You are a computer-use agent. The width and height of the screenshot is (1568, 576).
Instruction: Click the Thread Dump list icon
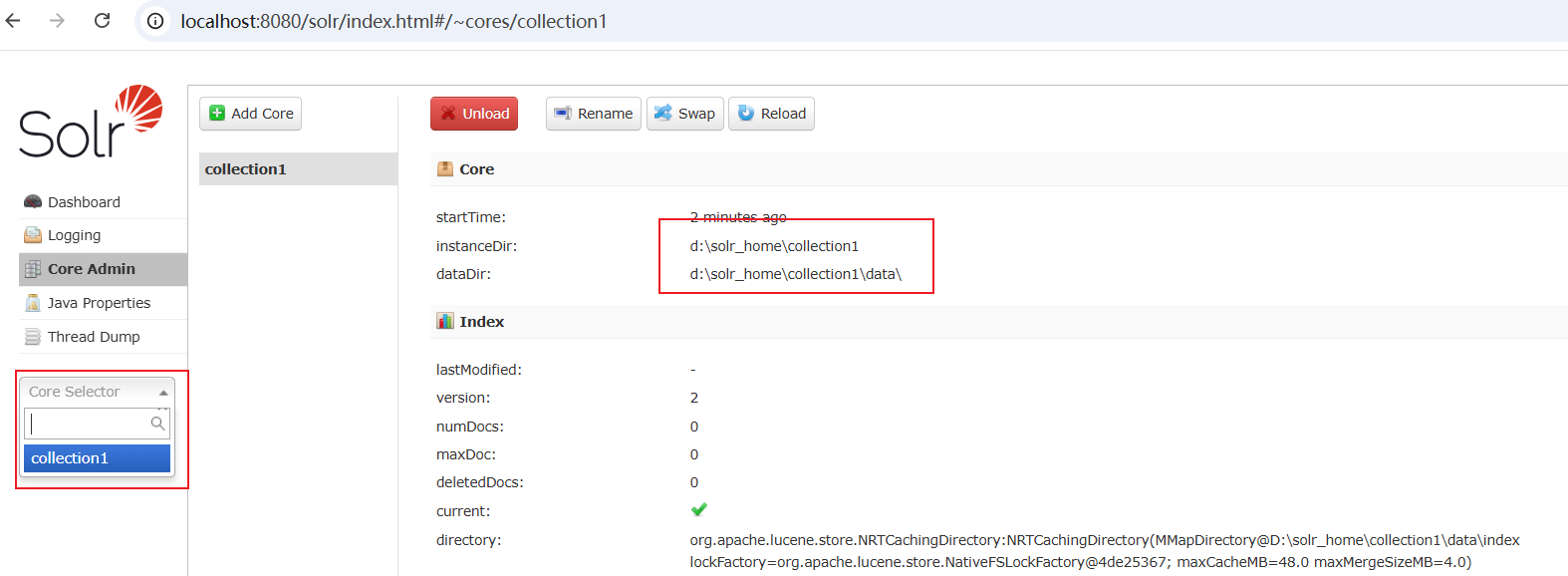click(33, 337)
